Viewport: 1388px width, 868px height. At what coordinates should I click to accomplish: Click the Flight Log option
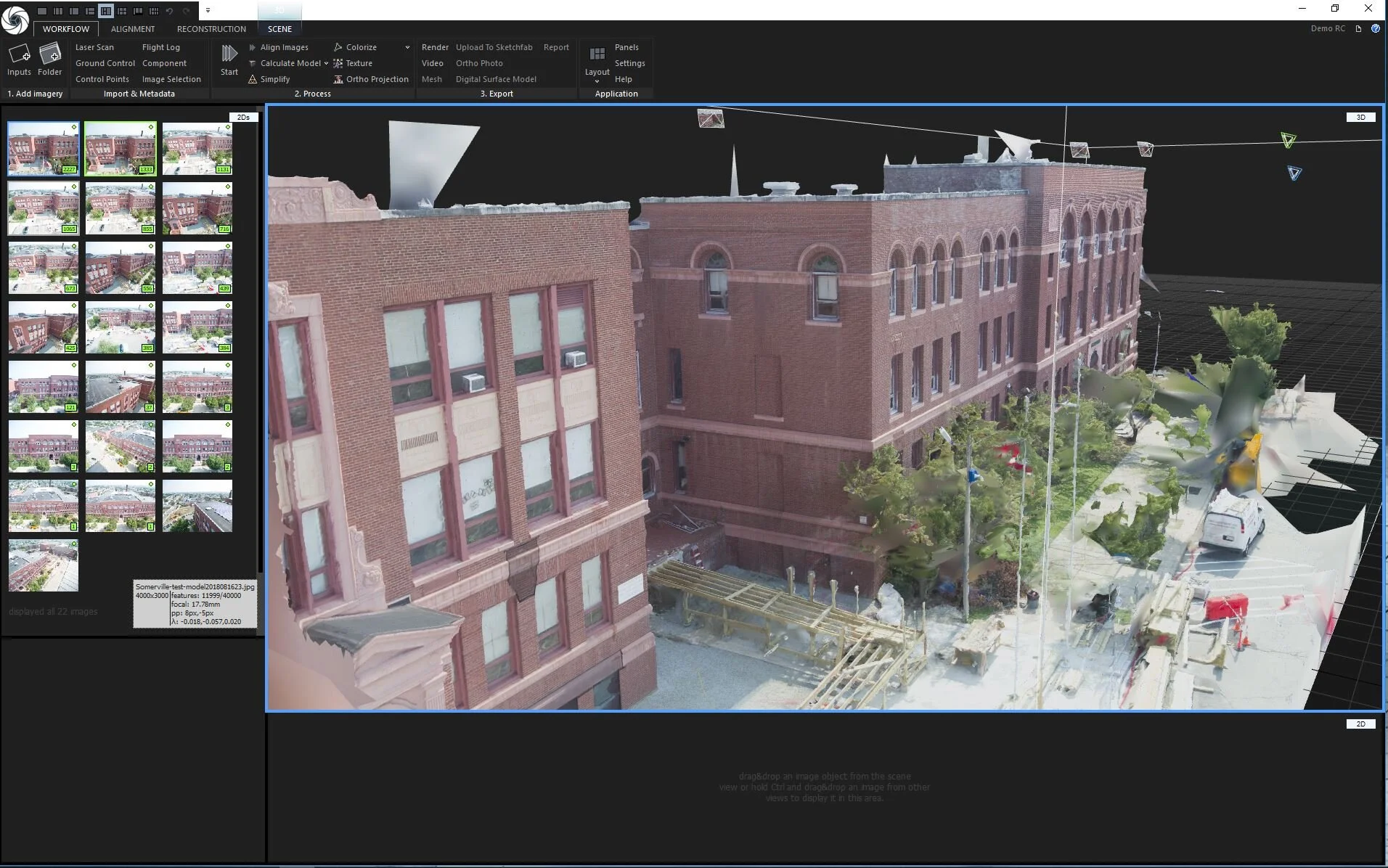coord(161,47)
